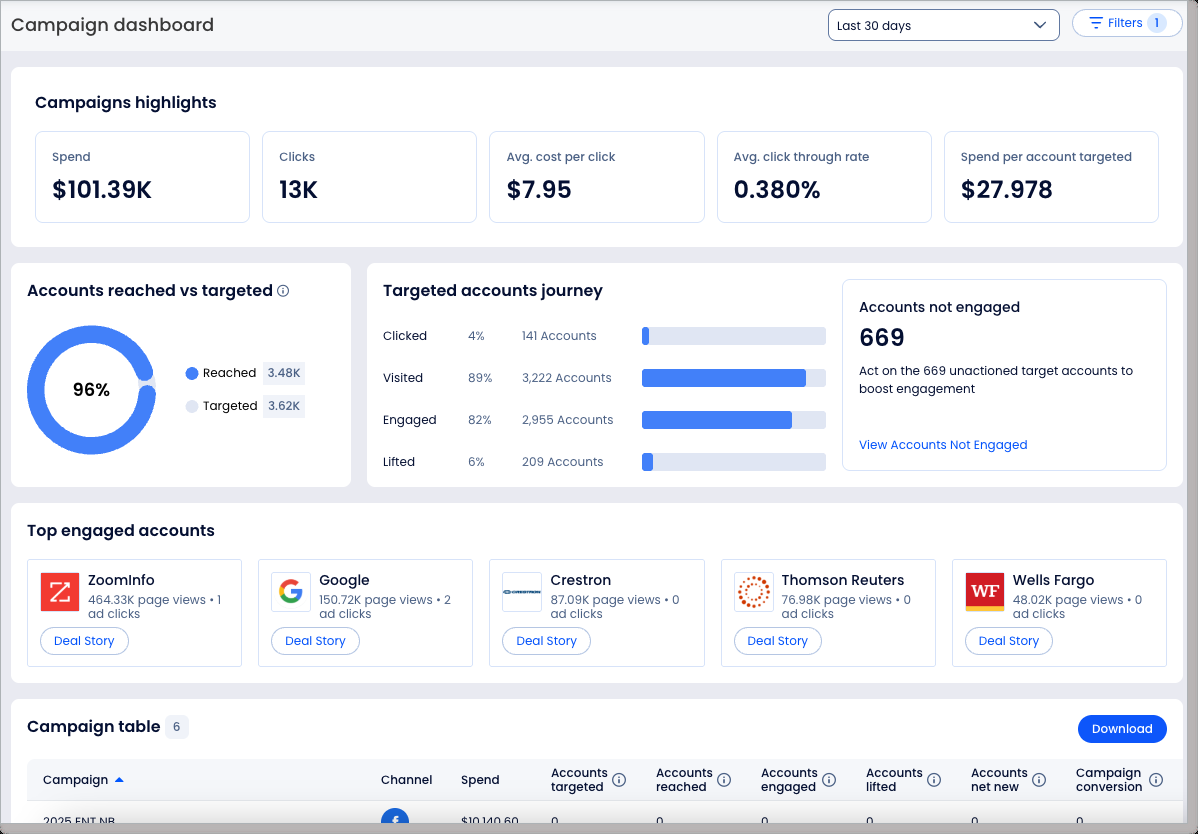Click the Clicks highlight card

point(369,177)
